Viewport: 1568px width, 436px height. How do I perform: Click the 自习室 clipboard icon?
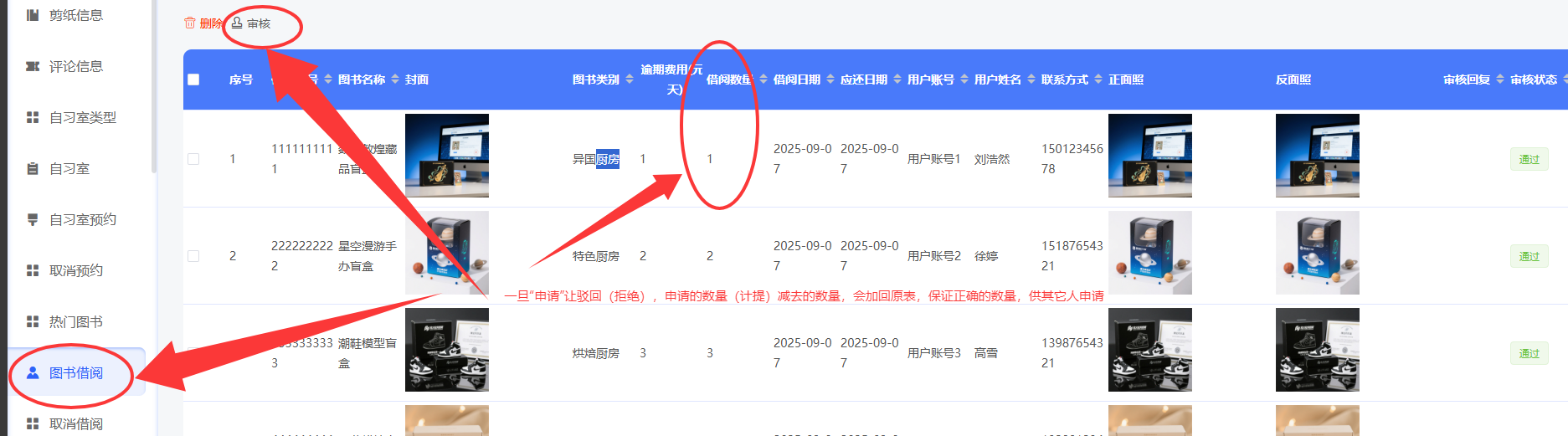coord(33,168)
